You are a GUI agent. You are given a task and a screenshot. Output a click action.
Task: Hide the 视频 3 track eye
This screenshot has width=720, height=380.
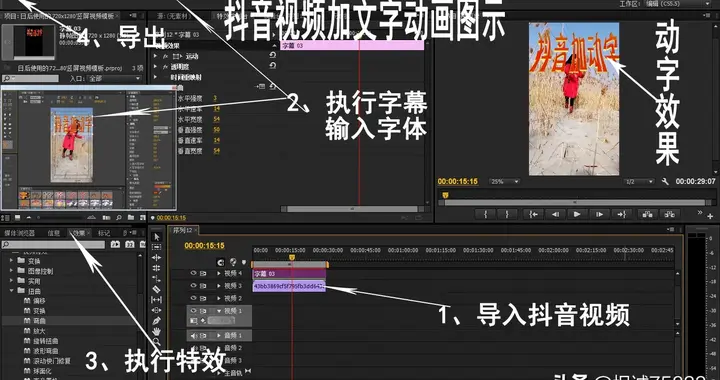coord(193,285)
